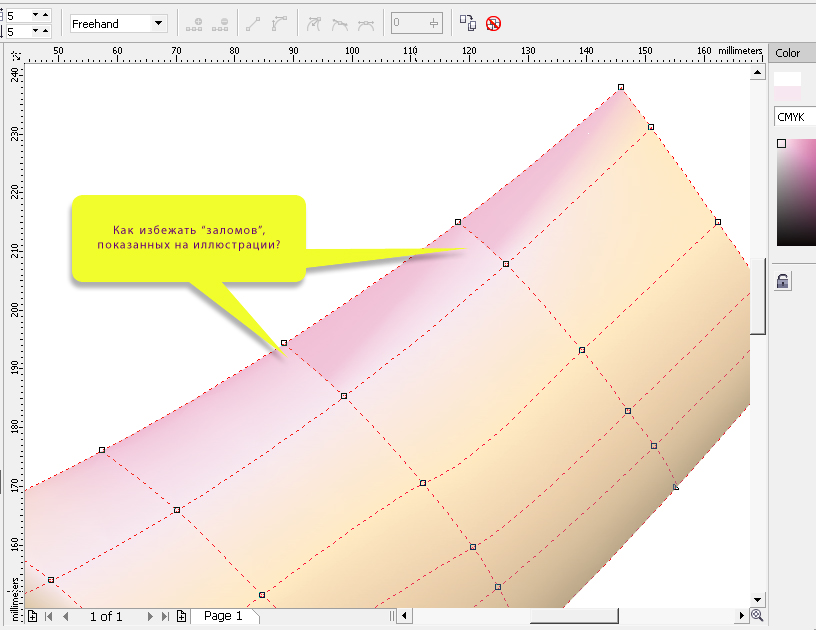Image resolution: width=816 pixels, height=630 pixels.
Task: Click the delete nodes icon
Action: tap(220, 23)
